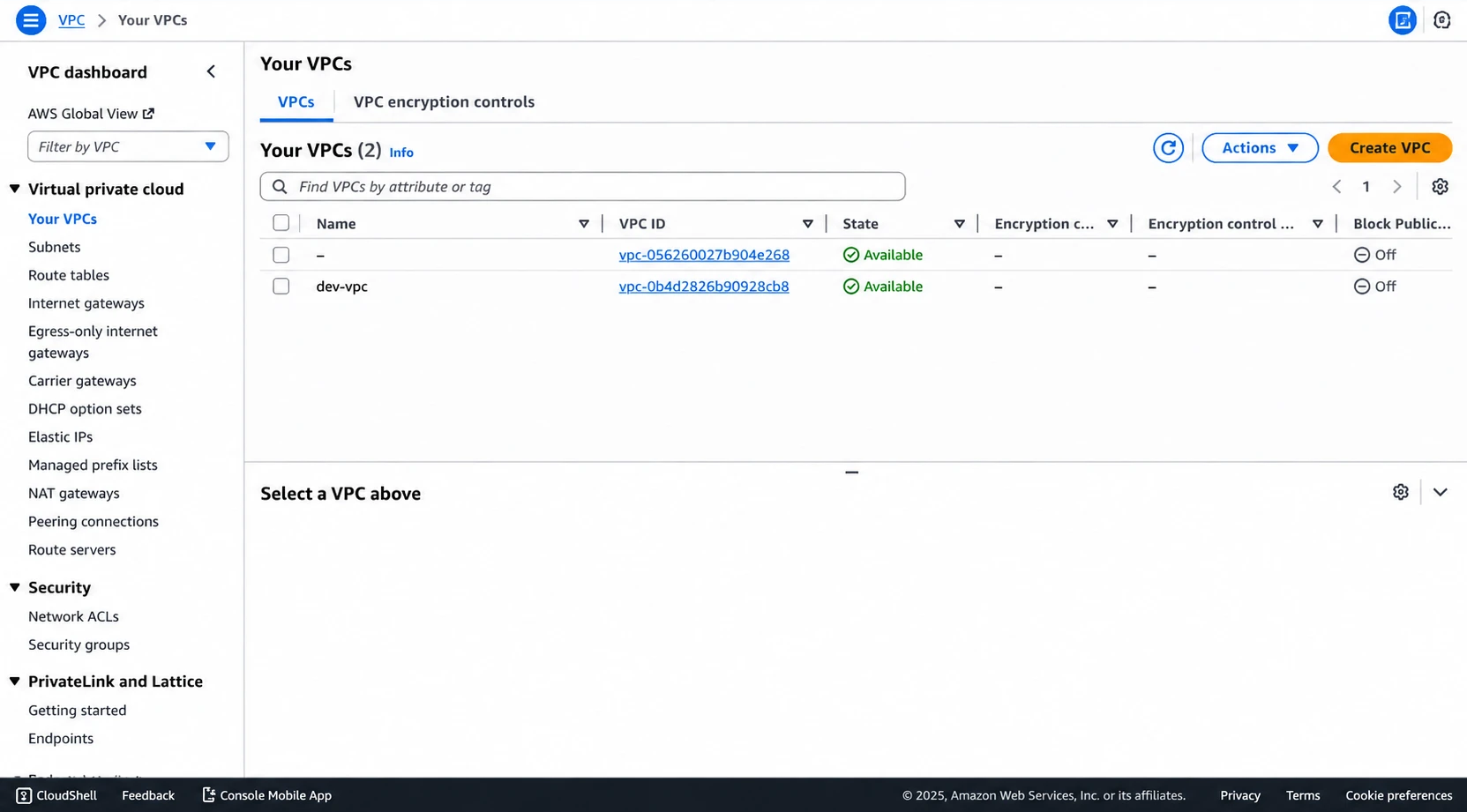The width and height of the screenshot is (1467, 812).
Task: Switch to VPC encryption controls tab
Action: [x=444, y=102]
